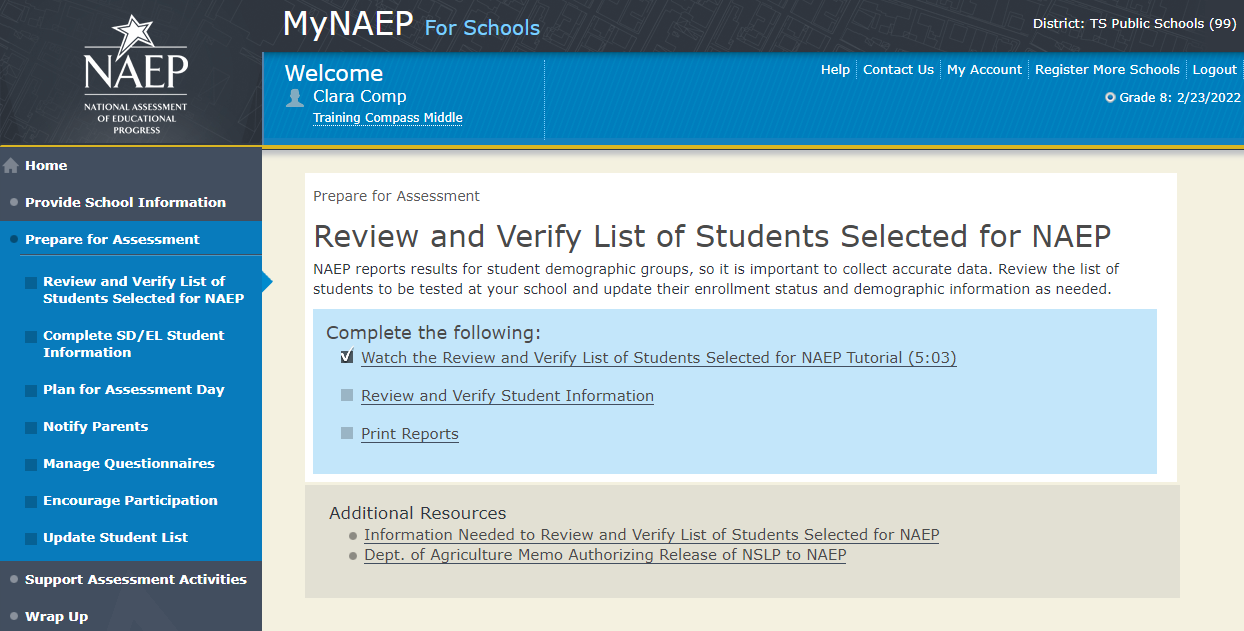Click the square icon beside Encourage Participation

32,501
